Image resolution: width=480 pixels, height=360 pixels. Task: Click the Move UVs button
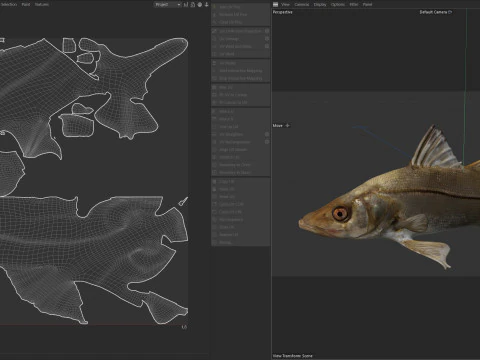(240, 197)
